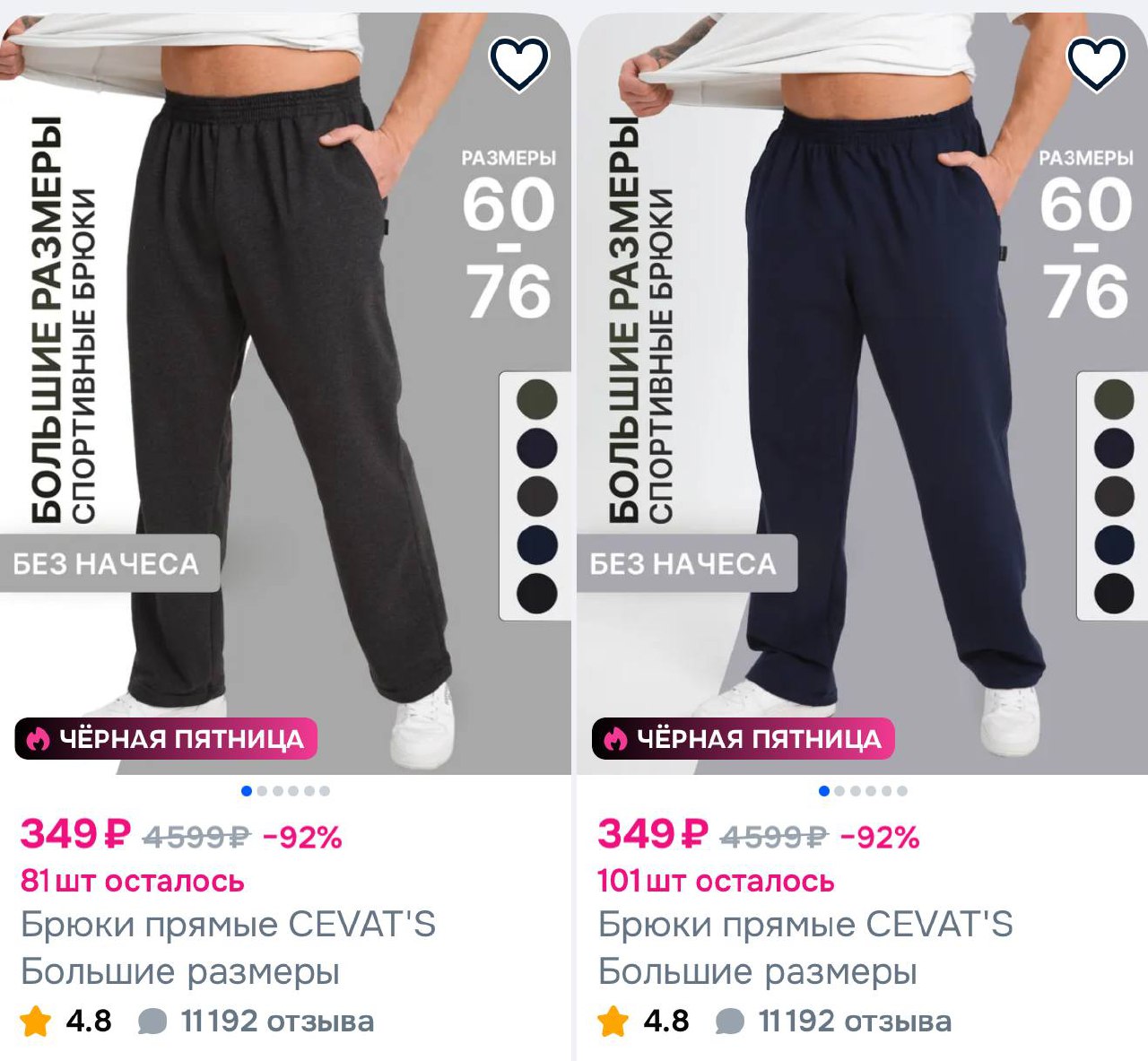Favorite the navy blue pants with heart icon
The image size is (1148, 1061).
click(1097, 63)
